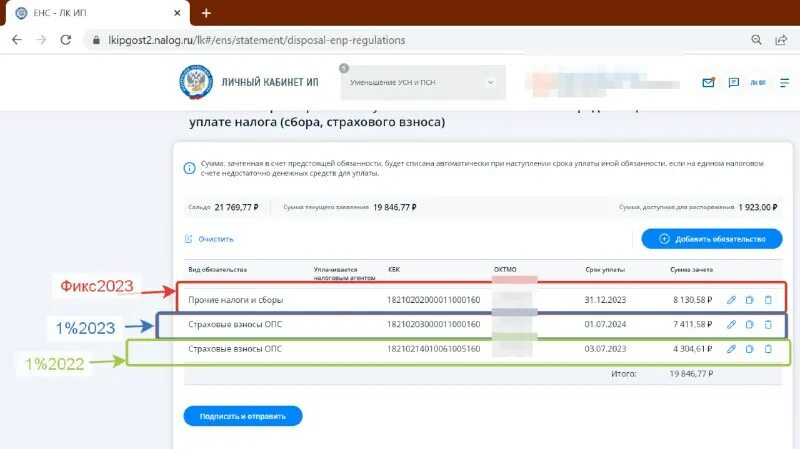
Task: Click the Сумма зачета column header
Action: 692,269
